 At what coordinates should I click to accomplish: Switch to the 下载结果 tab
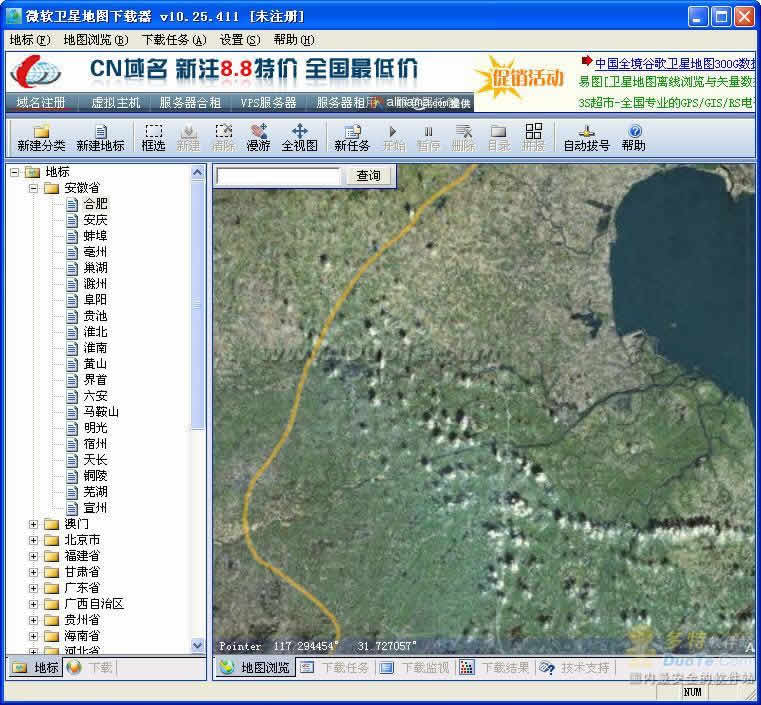pyautogui.click(x=494, y=668)
